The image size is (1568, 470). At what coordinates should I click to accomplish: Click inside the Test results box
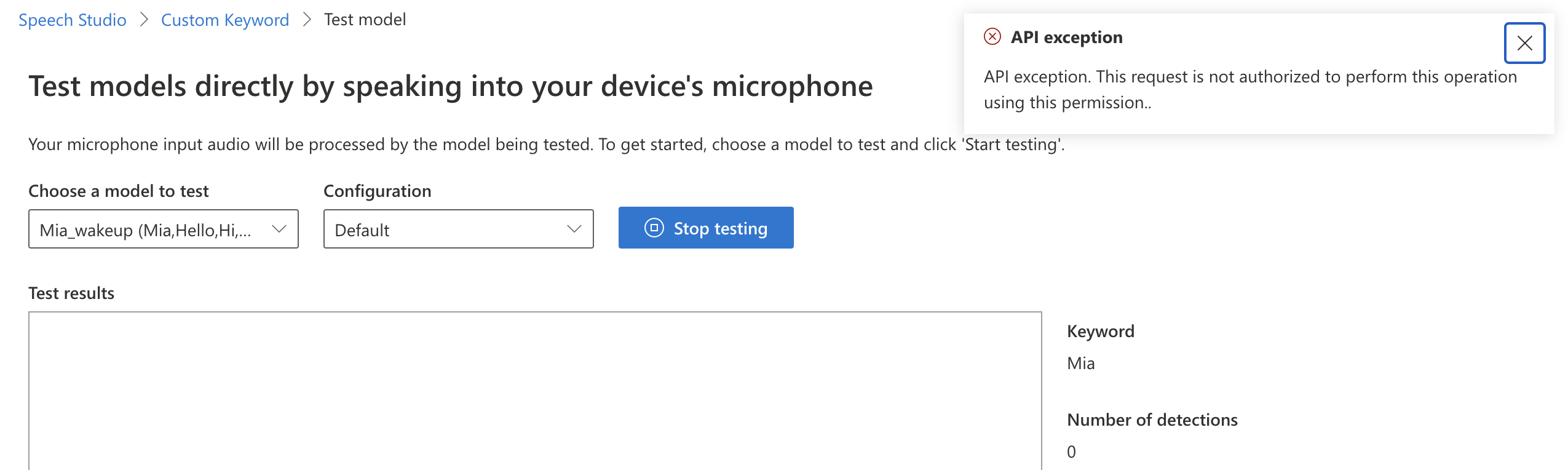[x=535, y=391]
